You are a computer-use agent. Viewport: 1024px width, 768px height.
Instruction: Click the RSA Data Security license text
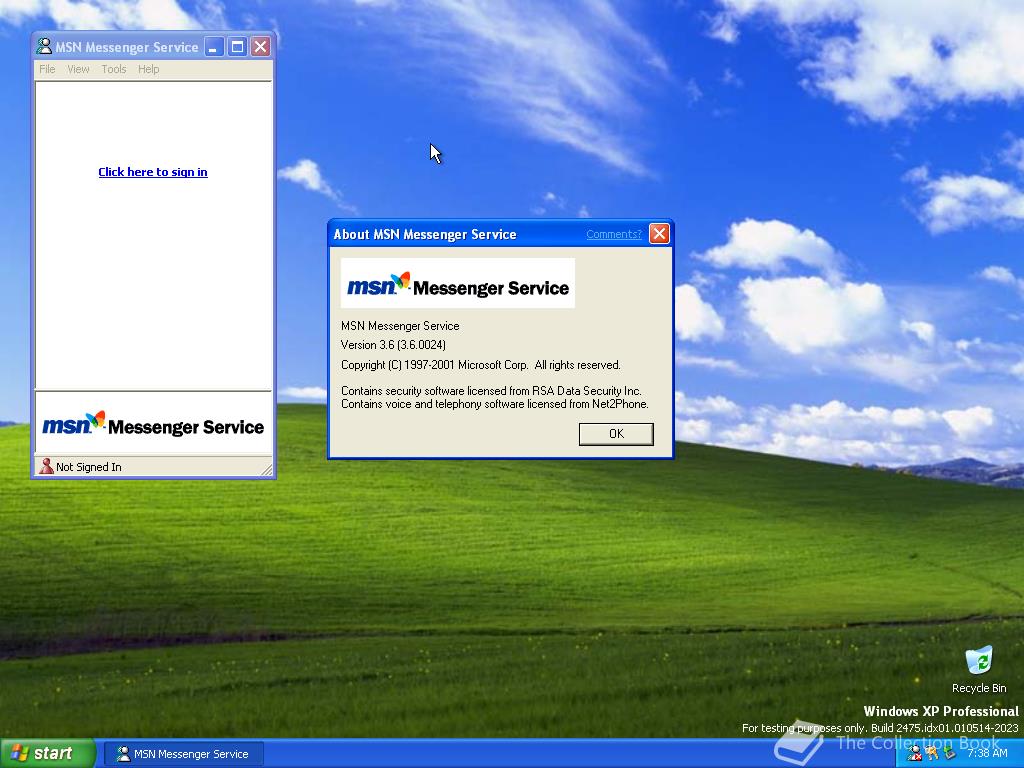coord(491,391)
